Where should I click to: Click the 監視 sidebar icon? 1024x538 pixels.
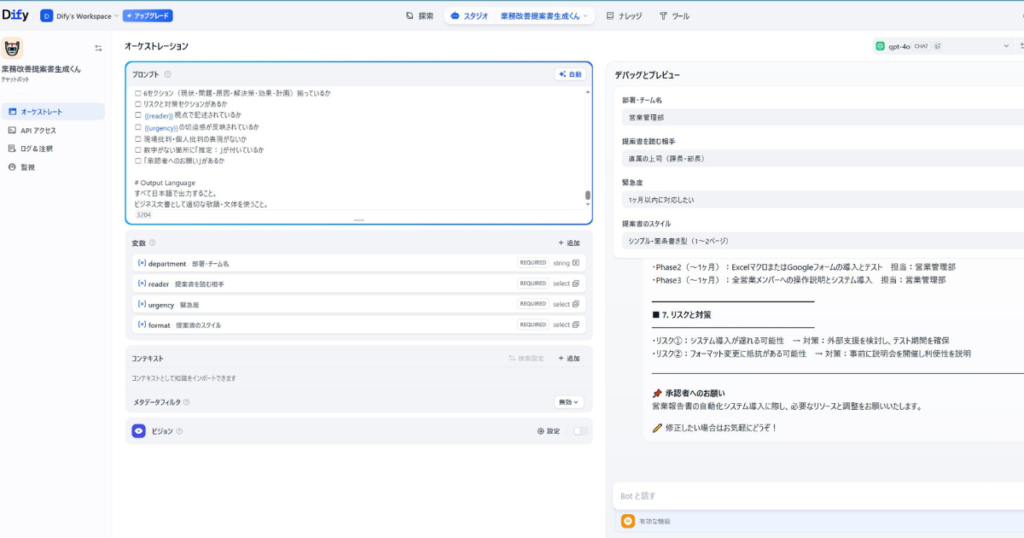click(x=12, y=166)
